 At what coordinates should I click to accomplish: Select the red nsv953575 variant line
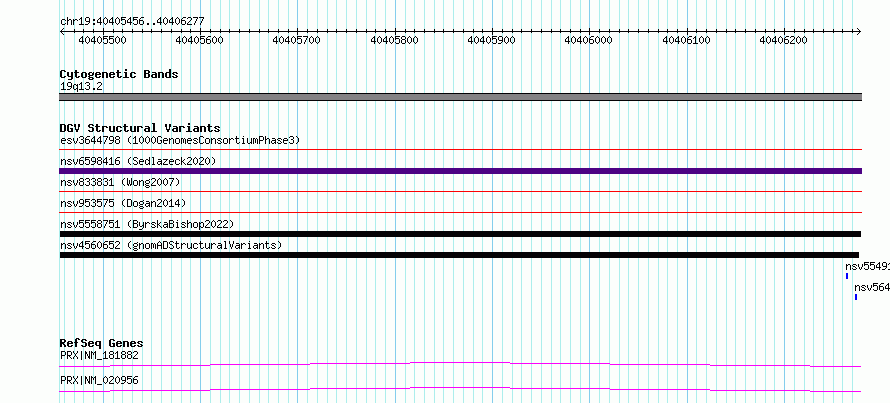pos(461,213)
